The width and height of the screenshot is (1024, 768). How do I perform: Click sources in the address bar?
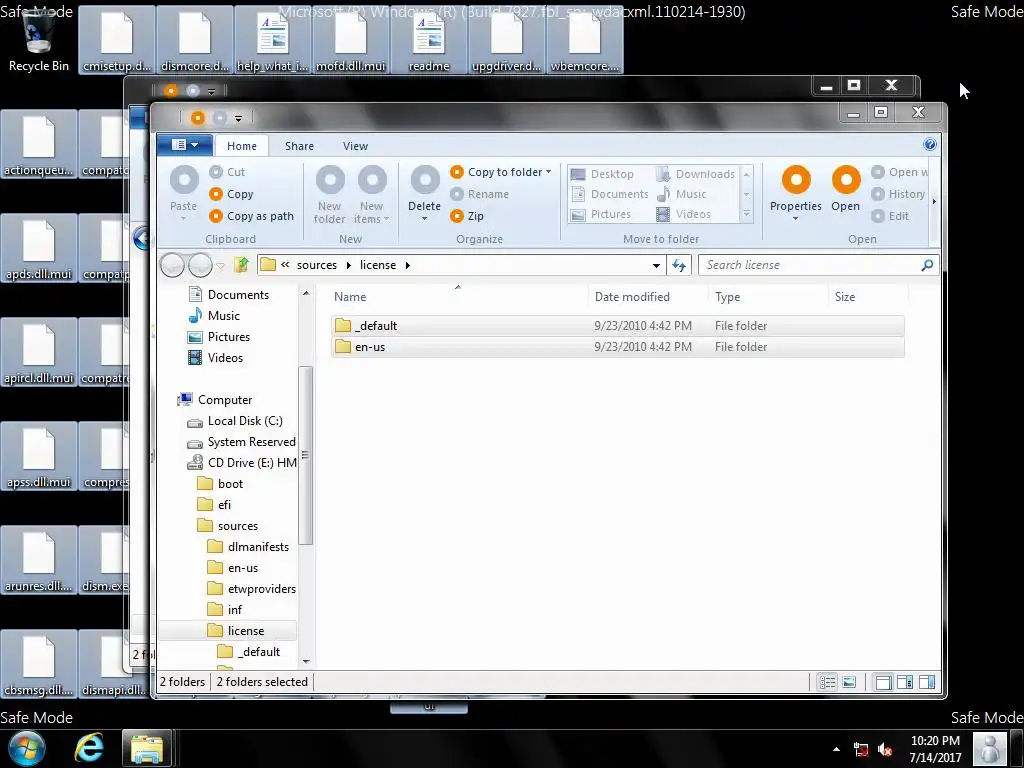pos(317,264)
